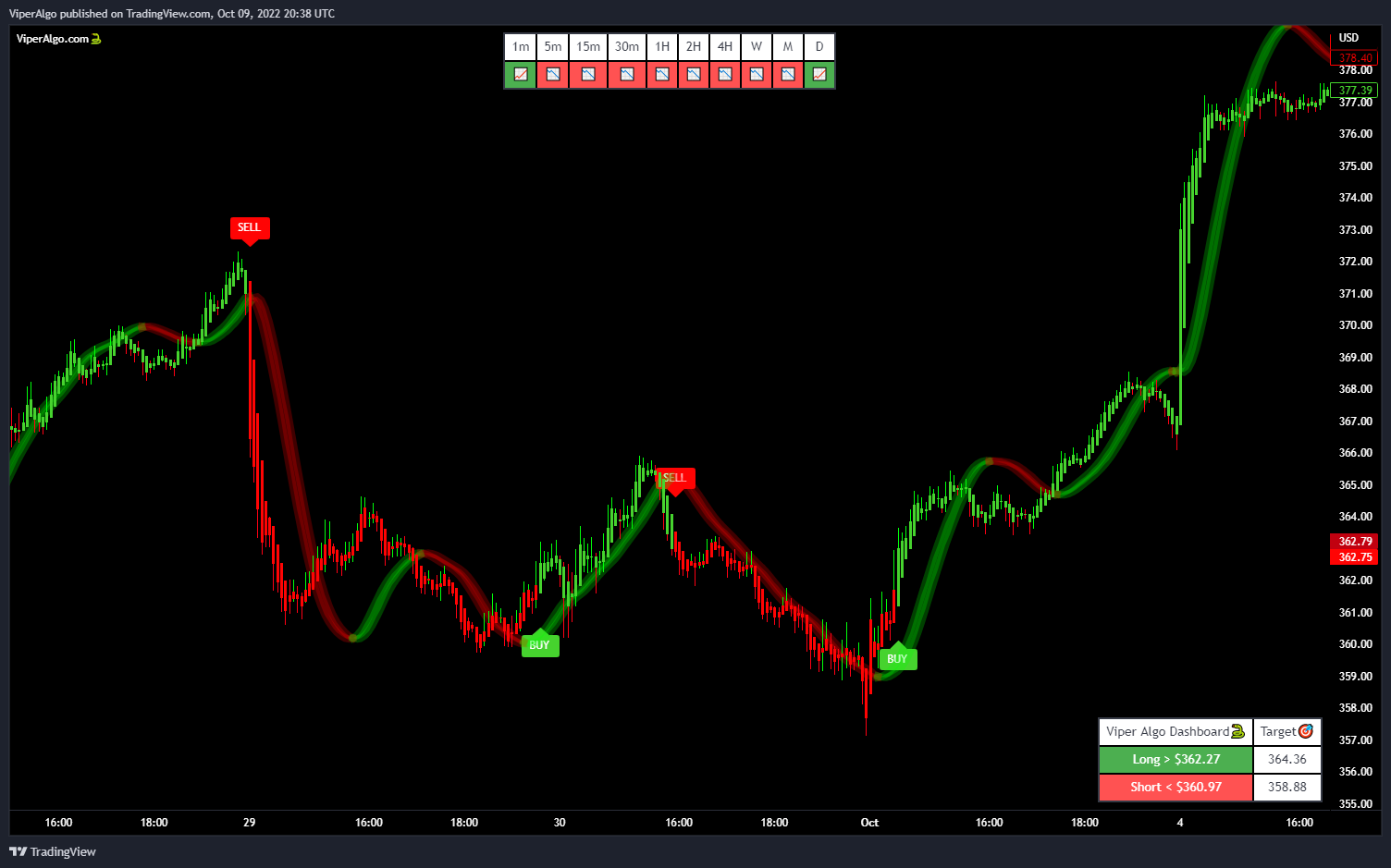Select the 1H timeframe header cell
The height and width of the screenshot is (868, 1391).
(x=662, y=47)
